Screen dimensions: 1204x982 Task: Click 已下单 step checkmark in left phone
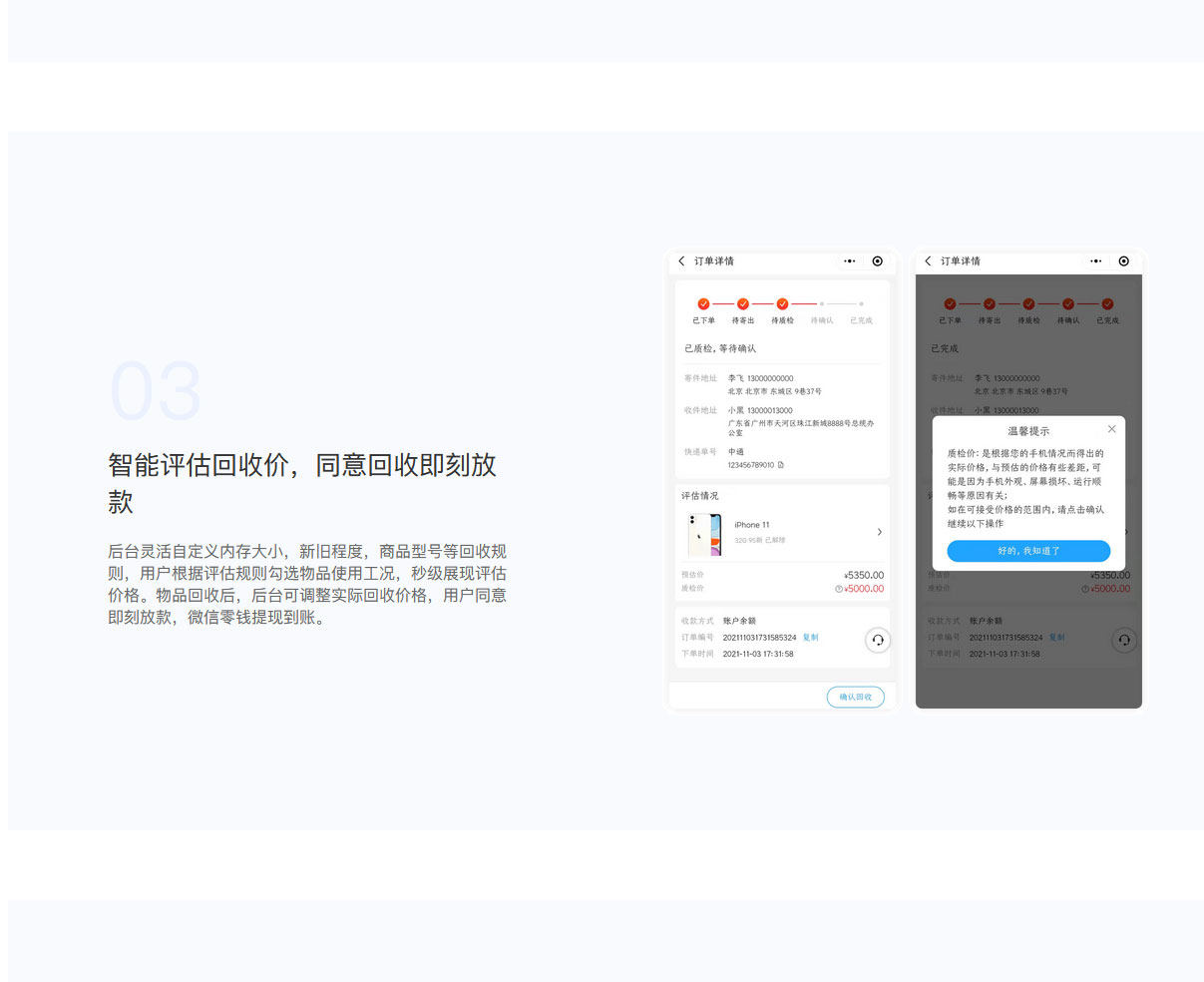703,303
